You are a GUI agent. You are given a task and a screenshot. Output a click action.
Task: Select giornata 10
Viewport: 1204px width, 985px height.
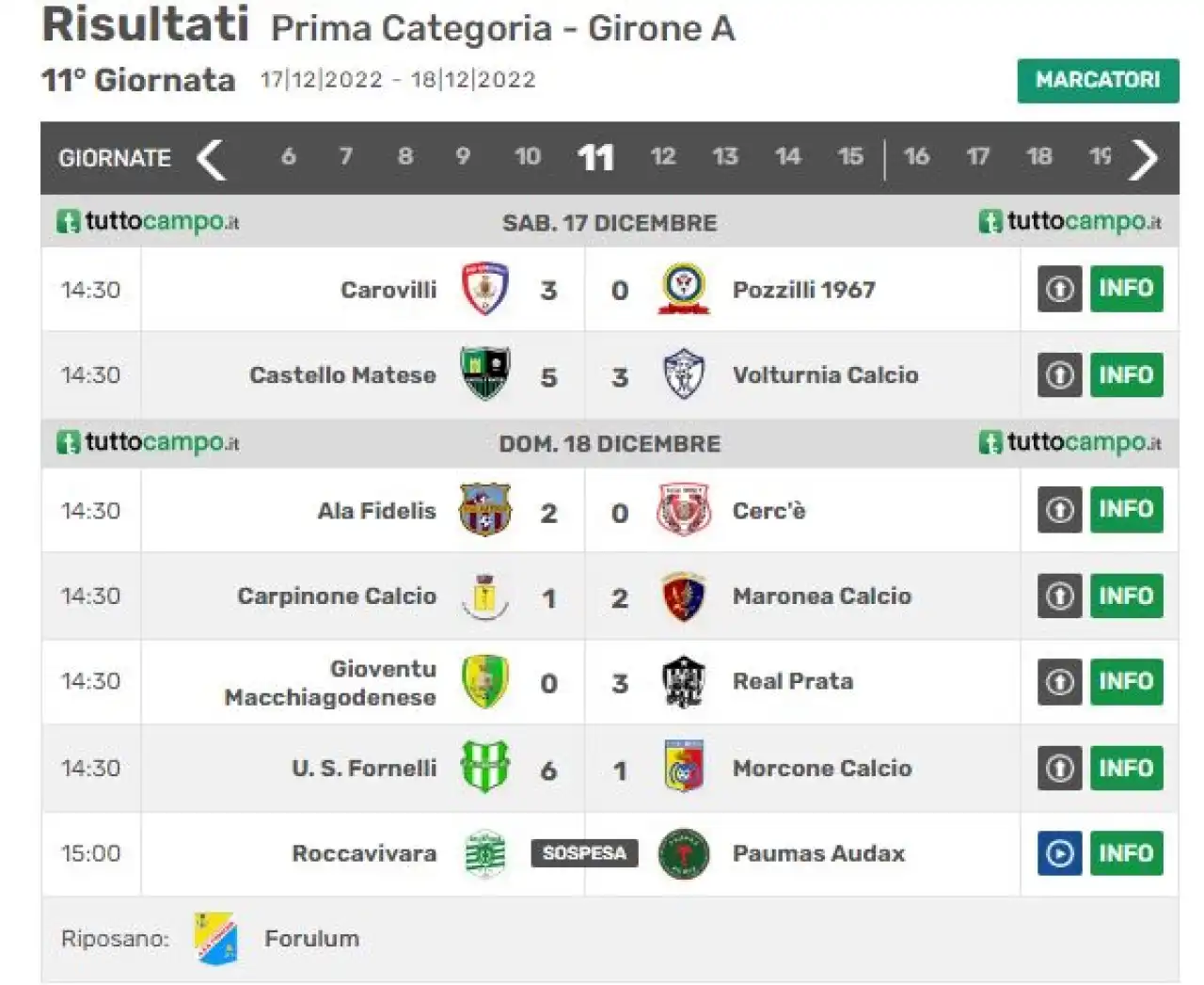click(x=528, y=156)
